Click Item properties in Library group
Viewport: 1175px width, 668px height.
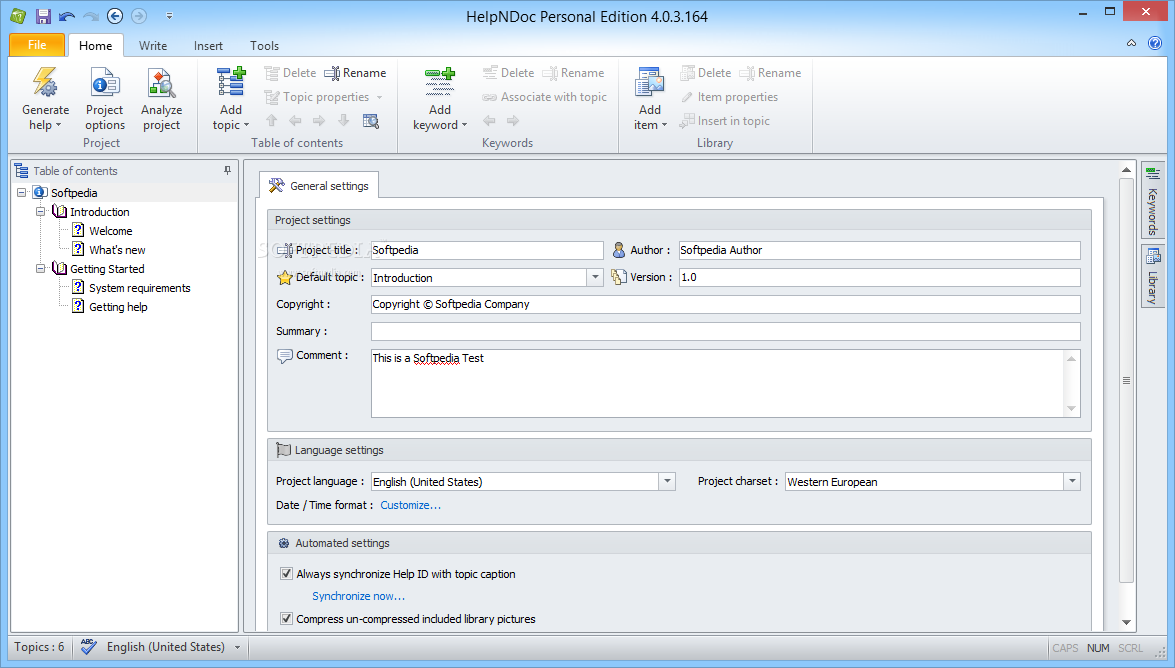click(729, 97)
